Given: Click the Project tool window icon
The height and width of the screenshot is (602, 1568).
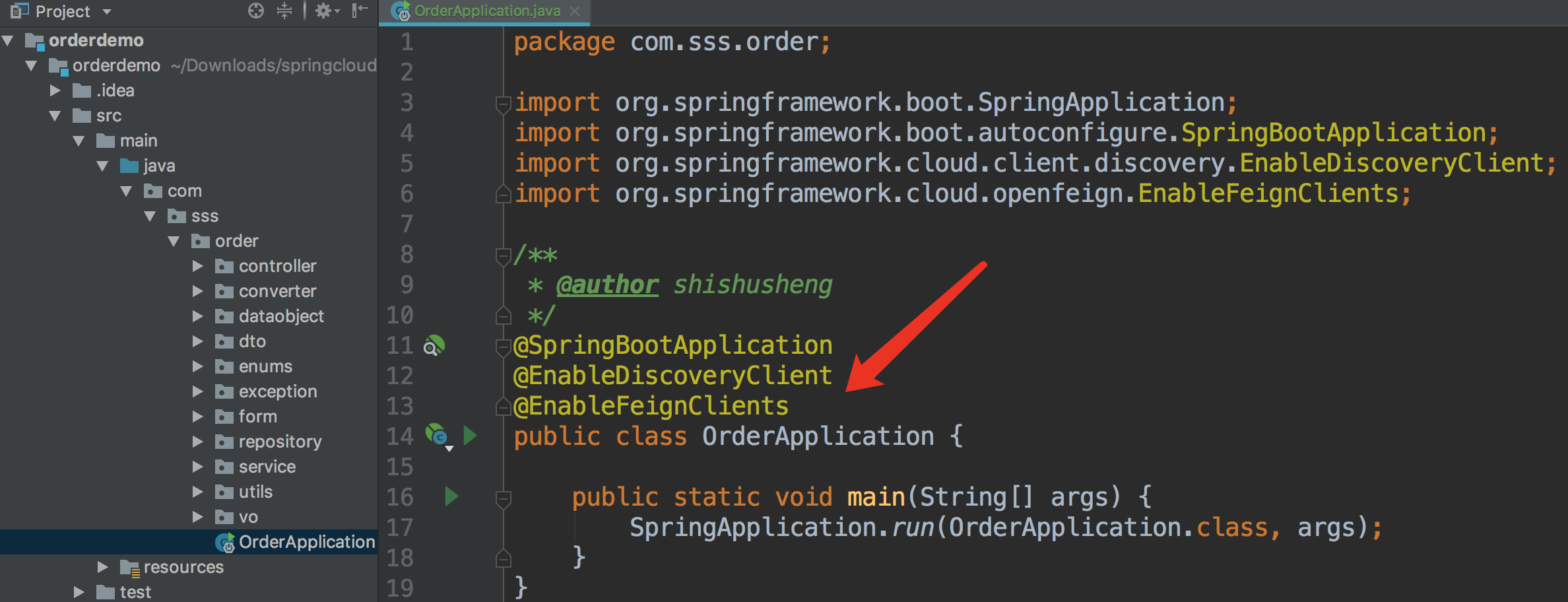Looking at the screenshot, I should [x=20, y=11].
